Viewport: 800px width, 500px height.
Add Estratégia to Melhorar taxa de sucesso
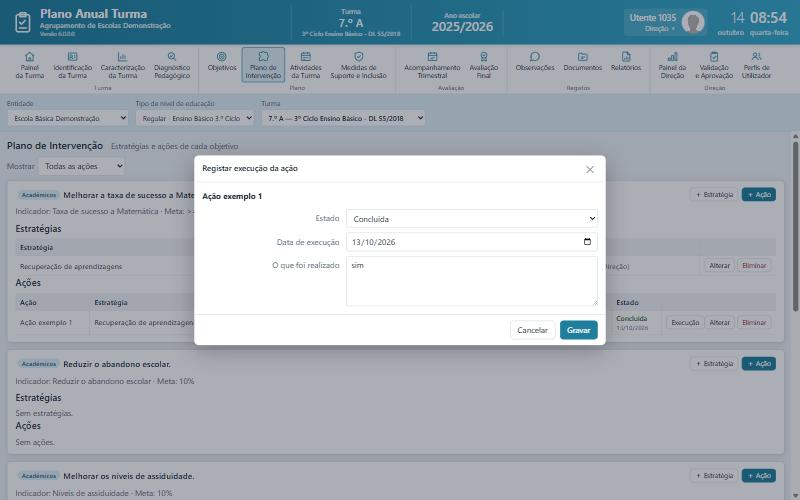(x=714, y=195)
